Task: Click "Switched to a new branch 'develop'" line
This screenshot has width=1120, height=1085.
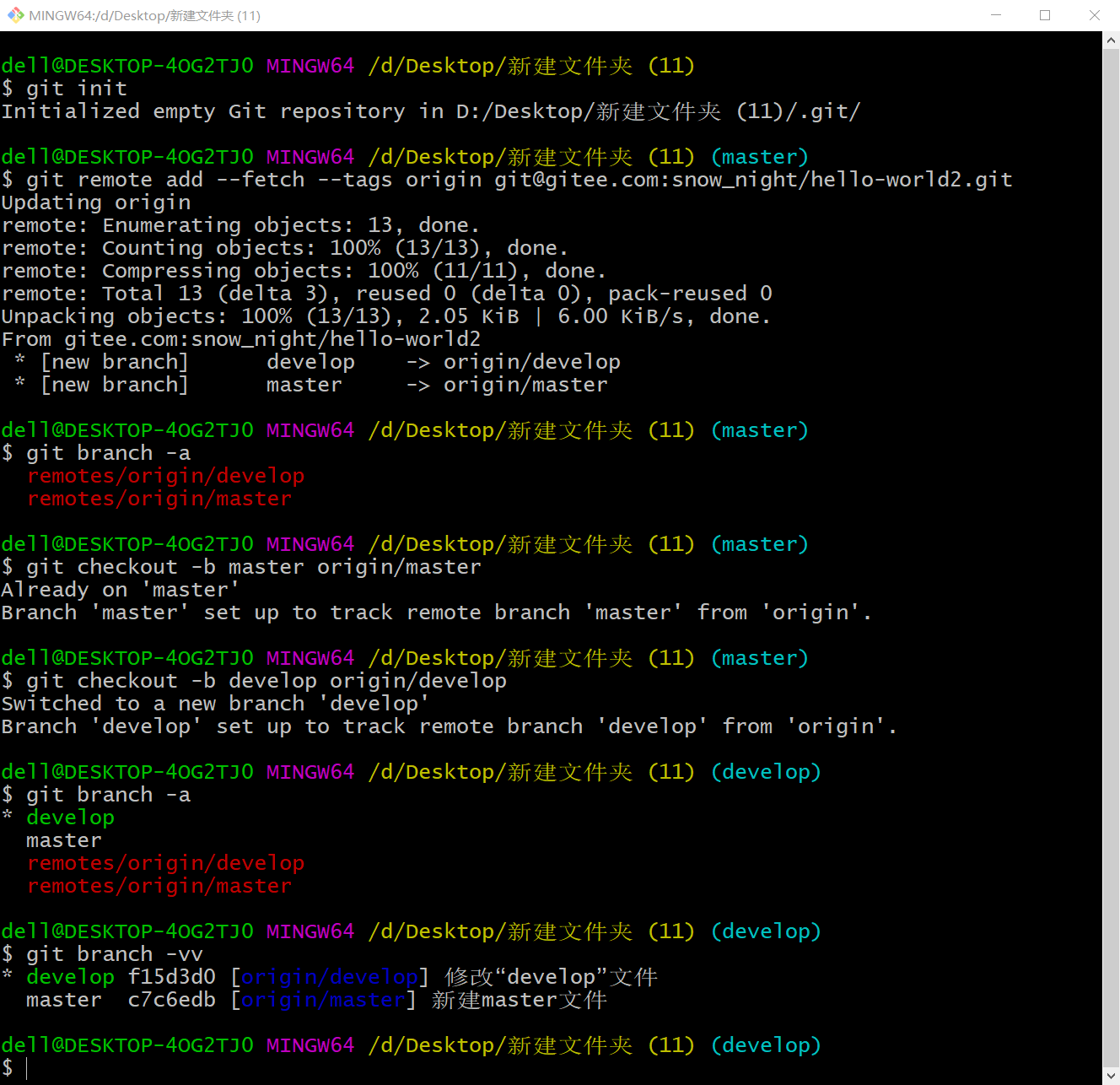Action: 216,704
